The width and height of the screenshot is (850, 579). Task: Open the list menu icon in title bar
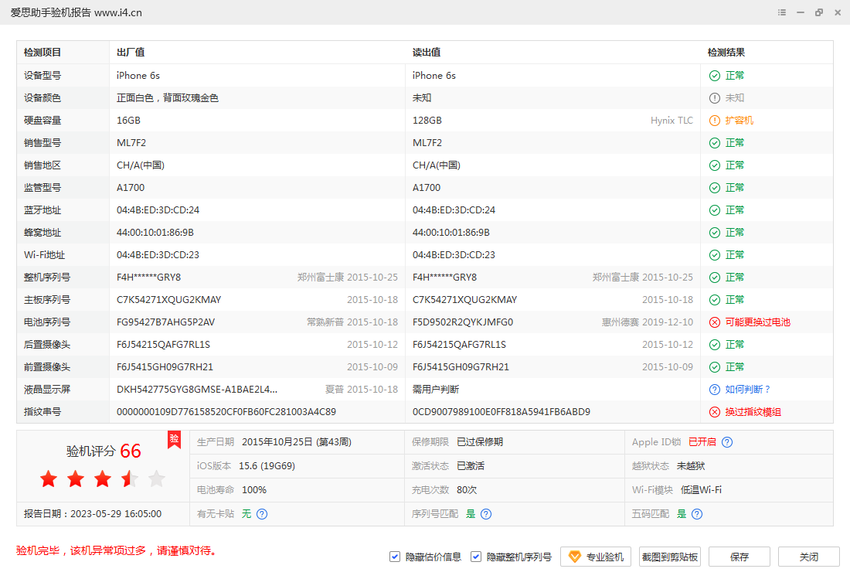tap(782, 12)
